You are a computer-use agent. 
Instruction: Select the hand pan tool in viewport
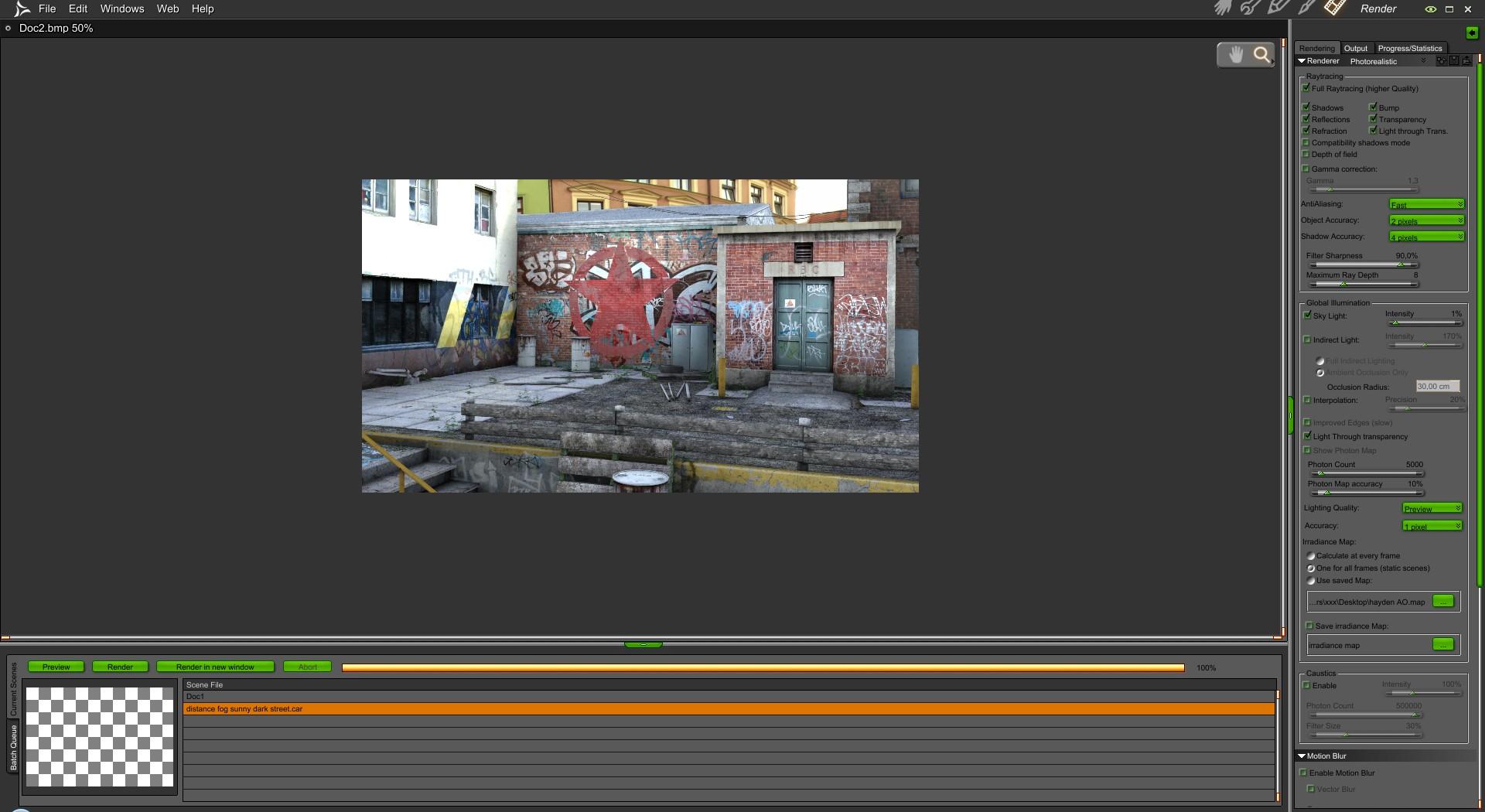[x=1235, y=55]
